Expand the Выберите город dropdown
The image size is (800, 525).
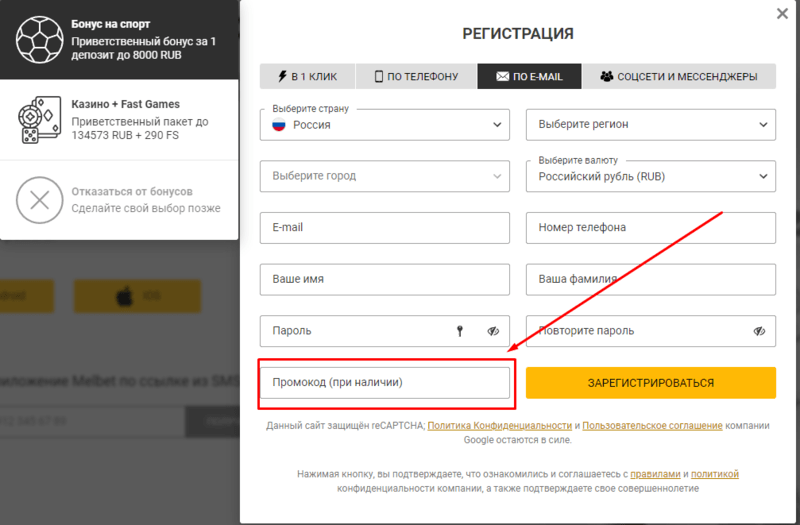point(385,177)
